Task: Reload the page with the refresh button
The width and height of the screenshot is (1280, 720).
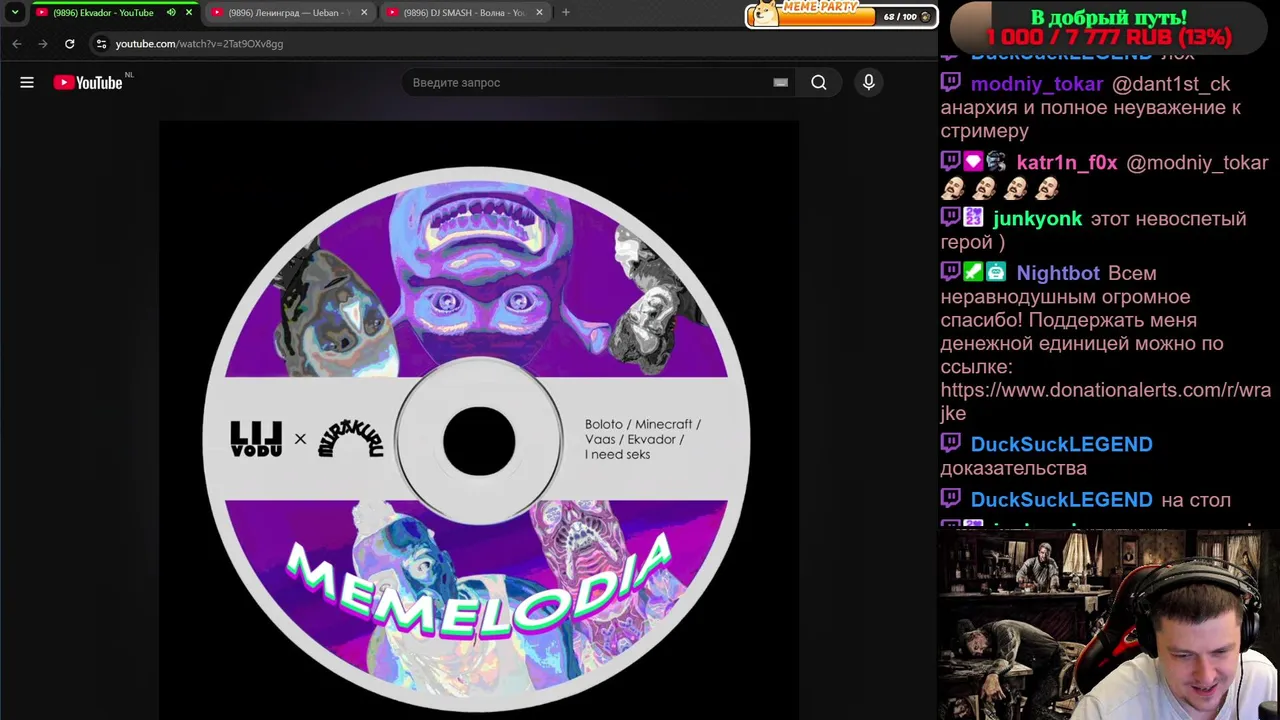Action: pyautogui.click(x=69, y=44)
